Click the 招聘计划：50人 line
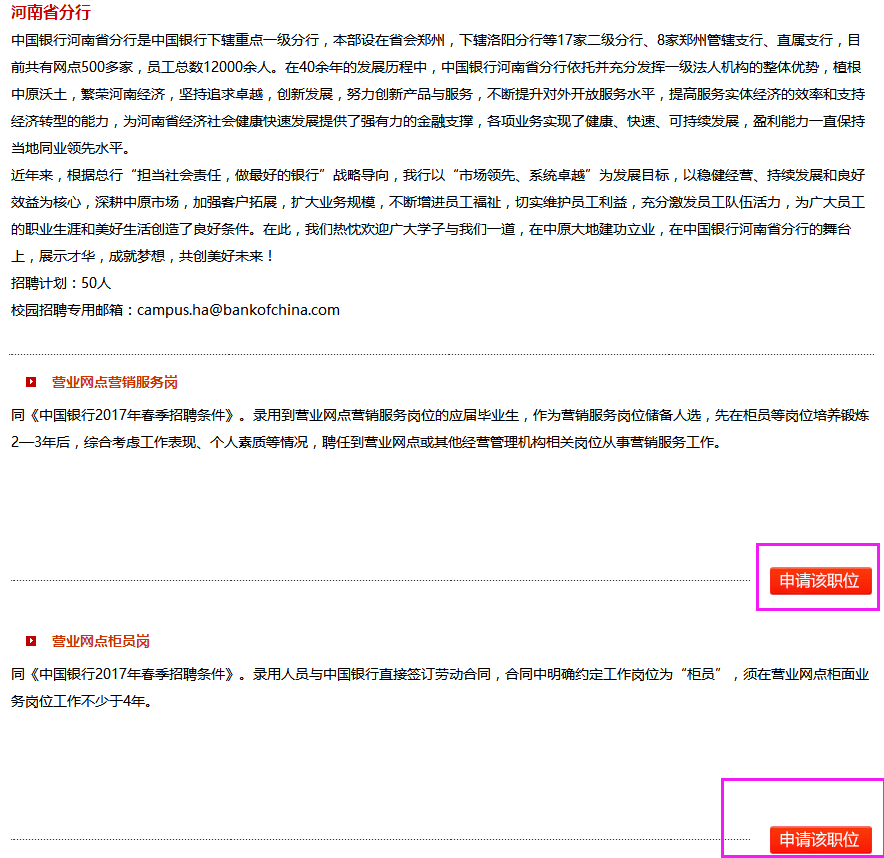Screen dimensions: 884x858 click(61, 283)
